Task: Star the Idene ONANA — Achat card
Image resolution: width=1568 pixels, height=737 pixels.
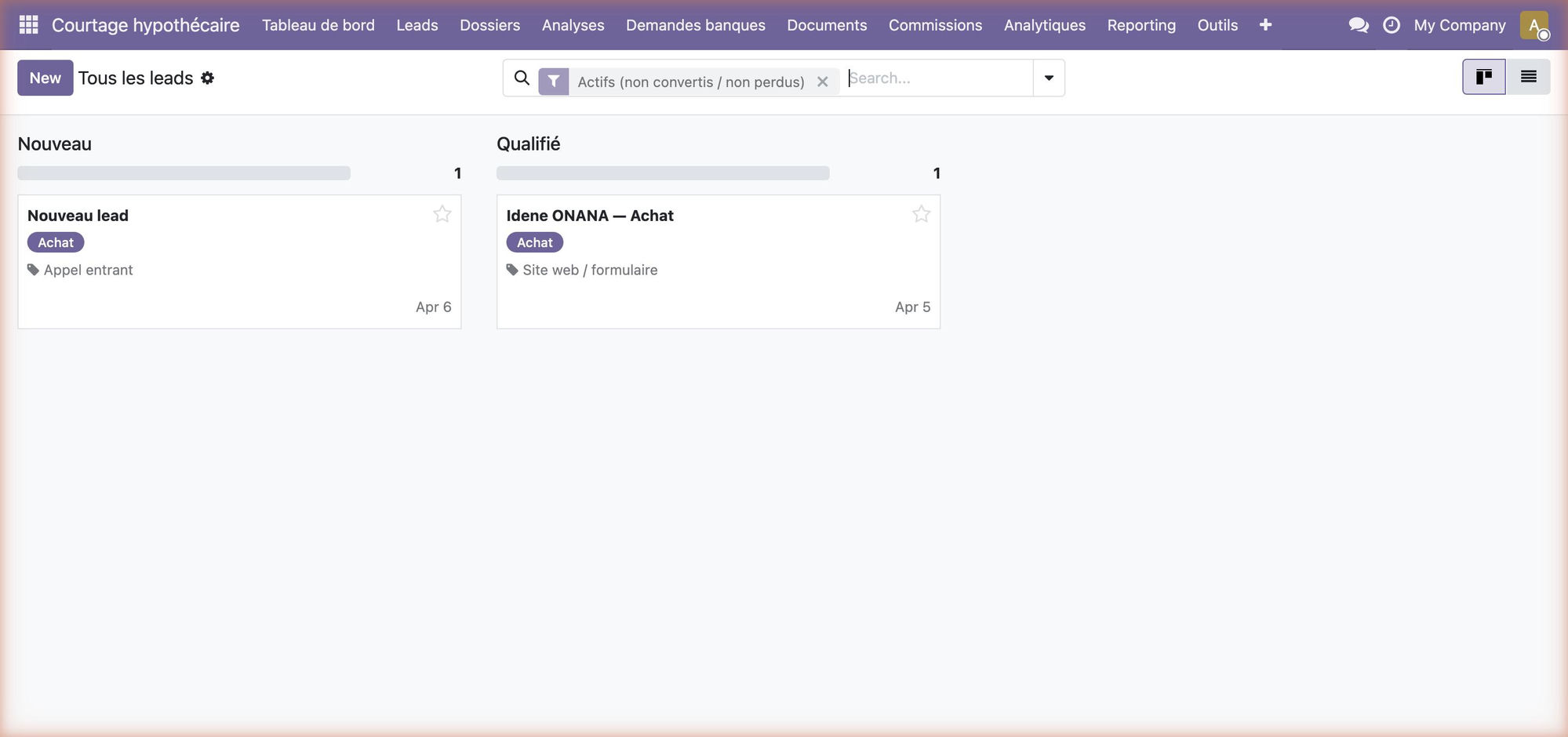Action: pos(921,214)
